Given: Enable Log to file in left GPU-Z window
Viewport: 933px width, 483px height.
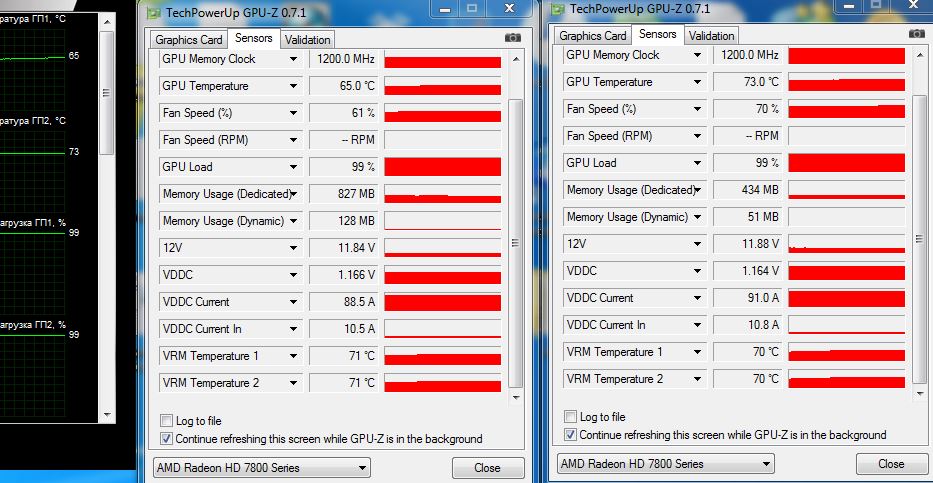Looking at the screenshot, I should click(167, 421).
